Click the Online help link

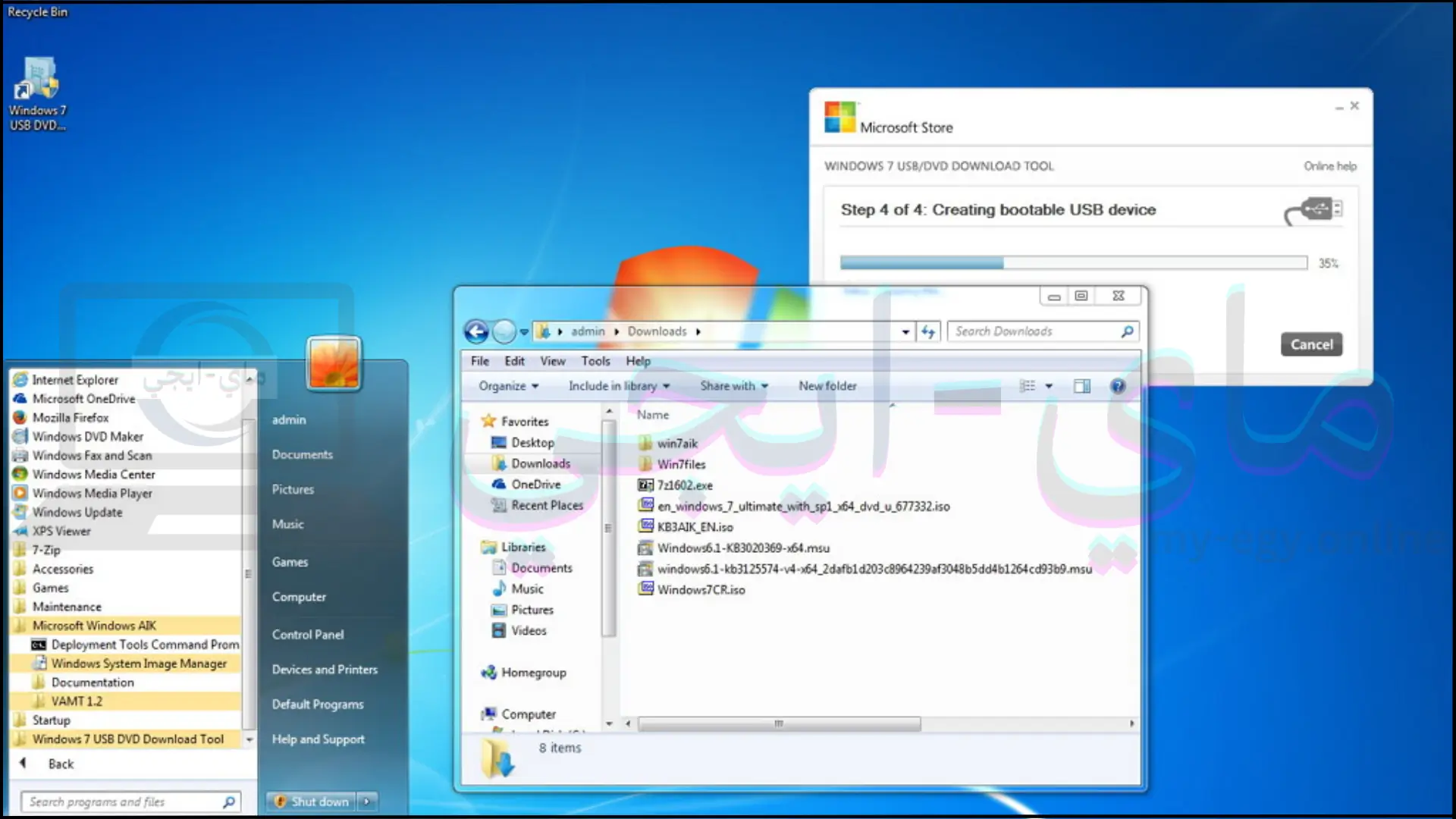(x=1330, y=166)
